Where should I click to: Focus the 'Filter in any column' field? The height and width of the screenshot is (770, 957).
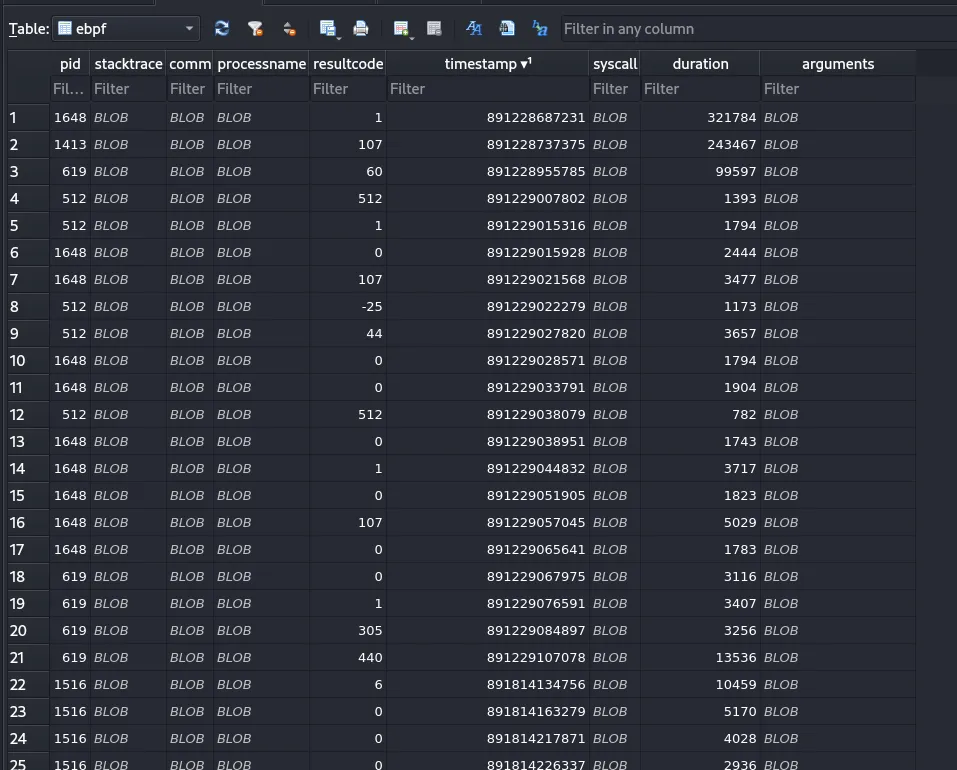click(759, 29)
